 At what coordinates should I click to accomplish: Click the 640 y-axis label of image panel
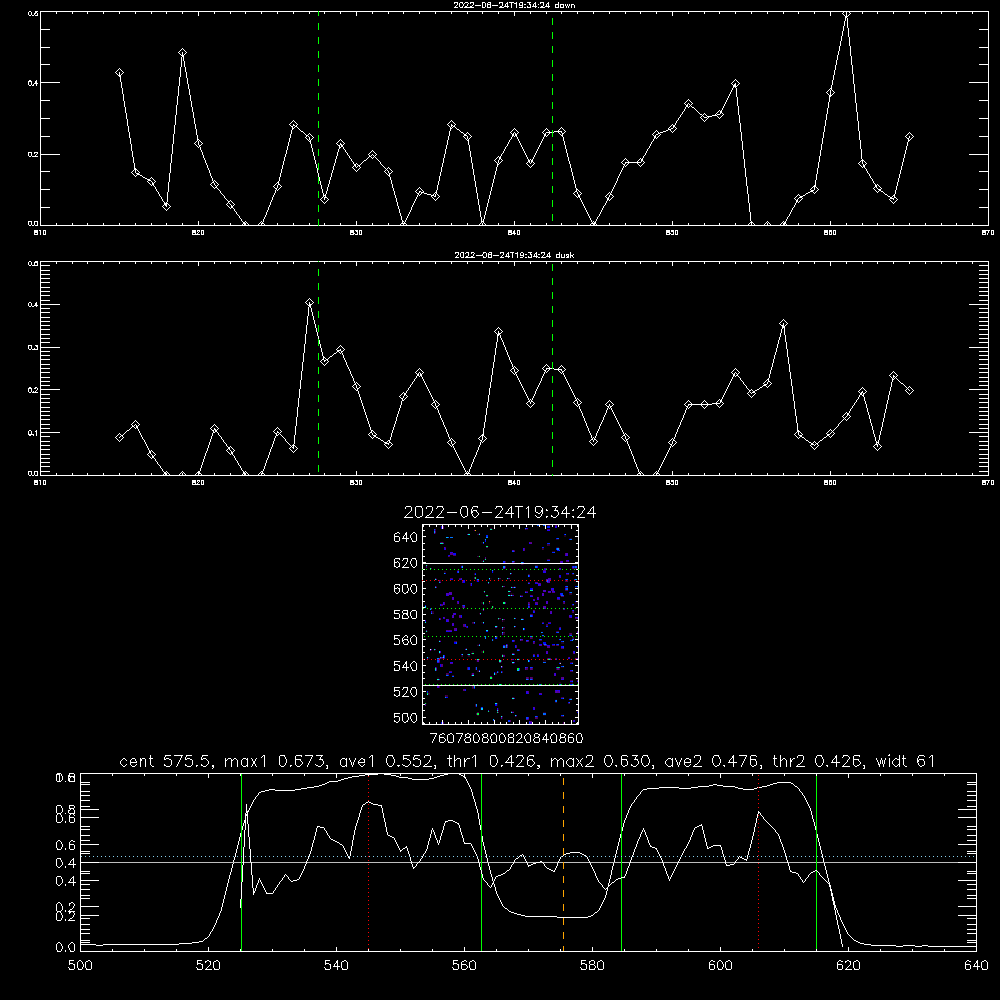tap(406, 538)
